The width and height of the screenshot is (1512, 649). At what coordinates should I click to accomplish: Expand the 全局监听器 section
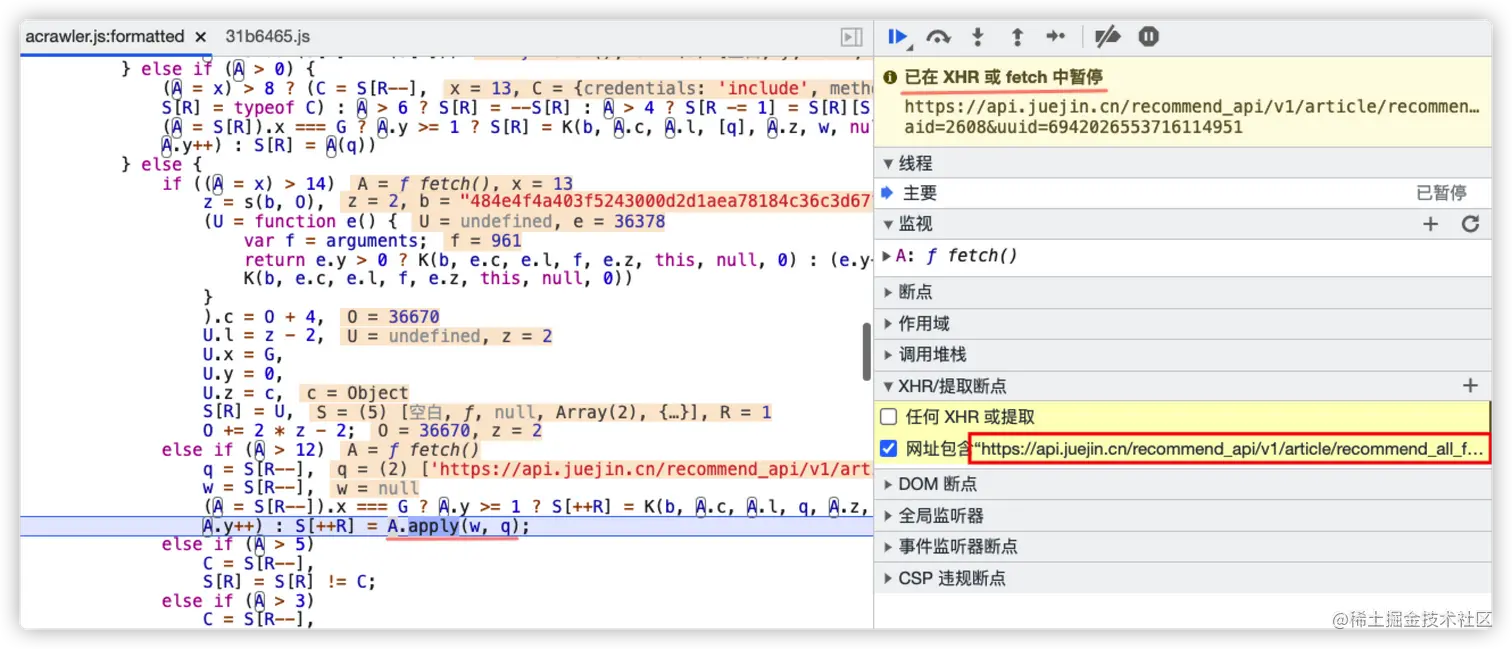point(1183,515)
